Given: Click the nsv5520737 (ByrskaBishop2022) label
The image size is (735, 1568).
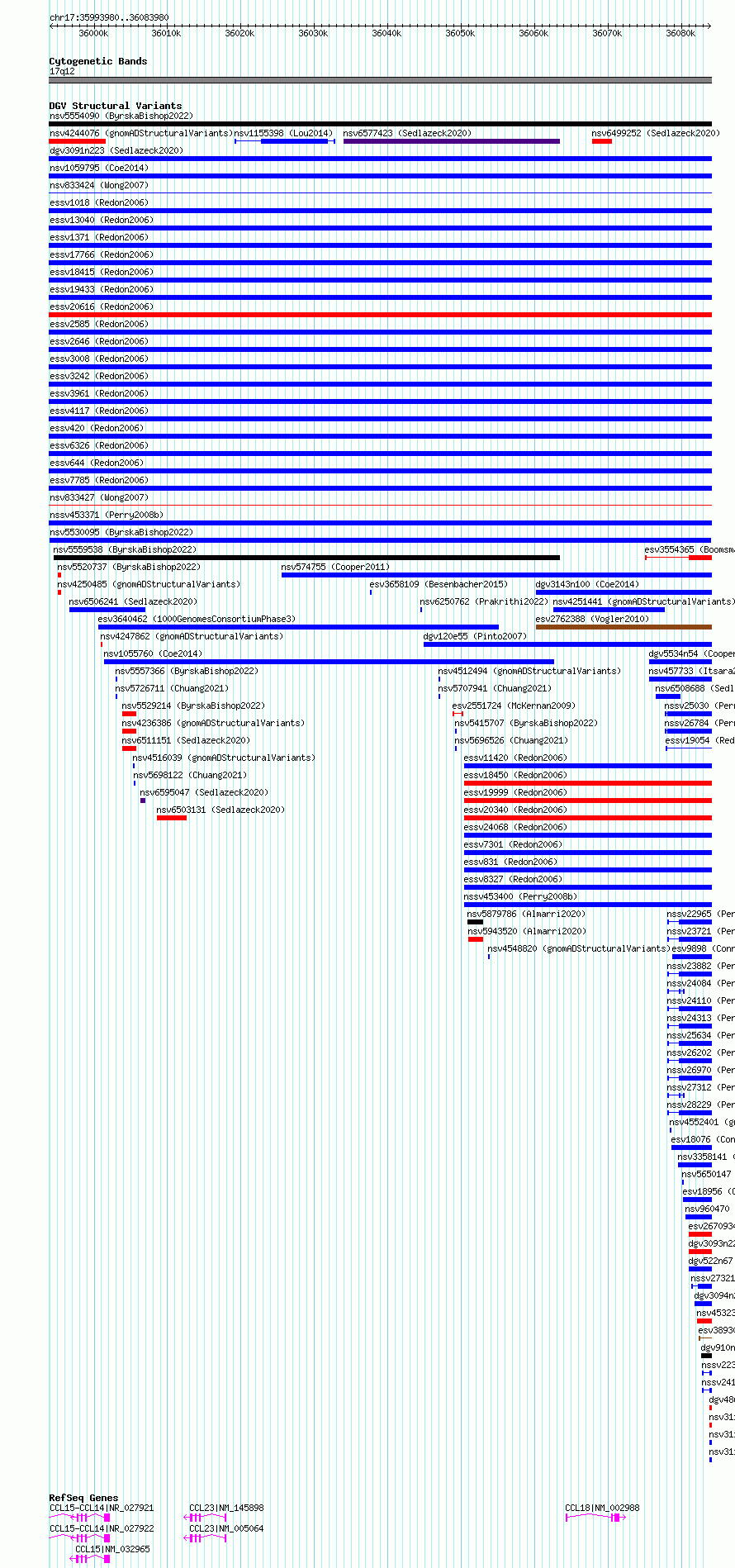Looking at the screenshot, I should click(128, 568).
